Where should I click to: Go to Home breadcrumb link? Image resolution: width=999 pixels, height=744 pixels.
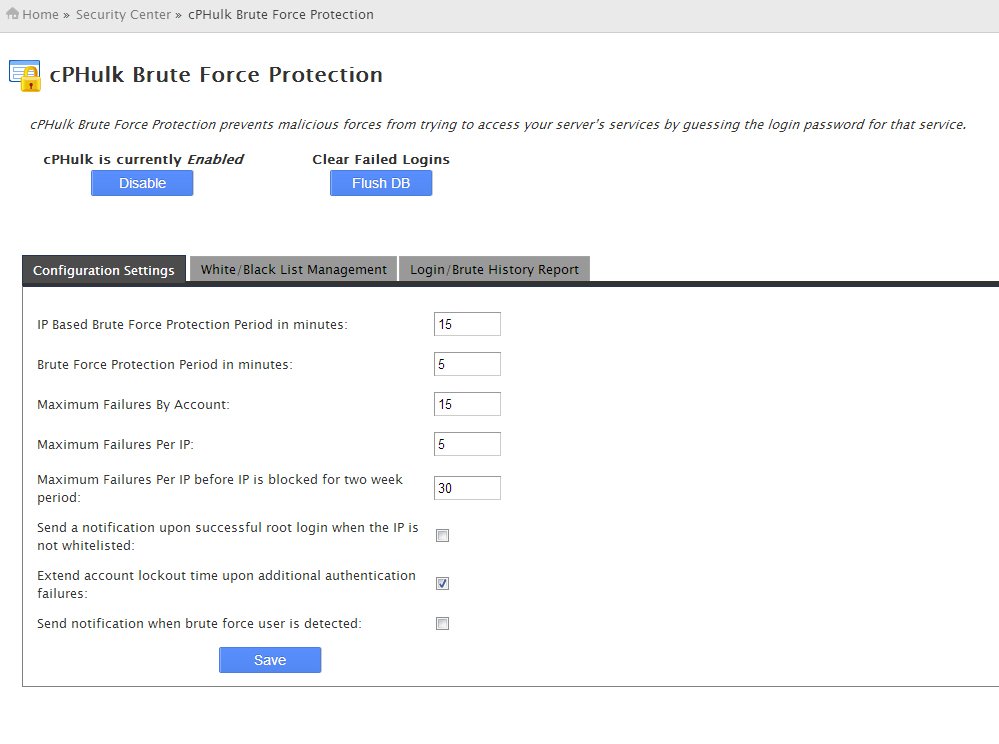[40, 14]
